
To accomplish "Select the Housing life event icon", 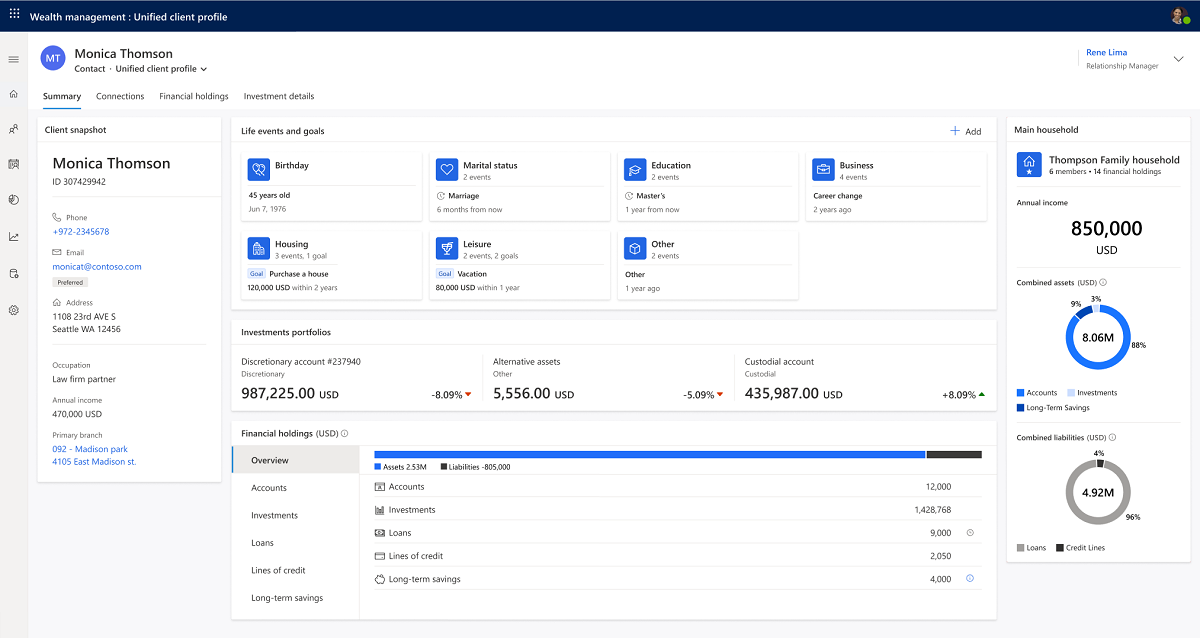I will (259, 248).
